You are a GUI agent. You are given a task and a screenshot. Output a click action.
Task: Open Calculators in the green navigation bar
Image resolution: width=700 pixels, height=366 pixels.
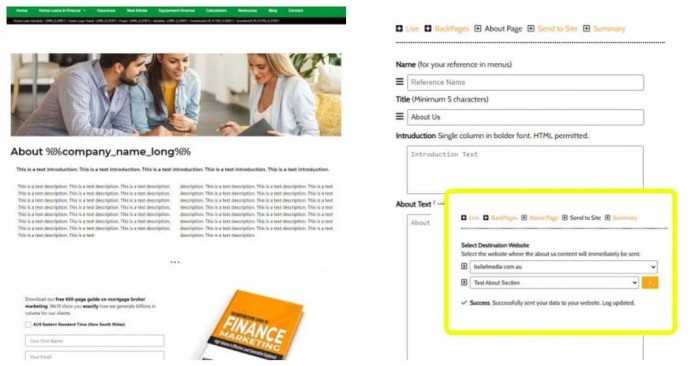[x=217, y=10]
